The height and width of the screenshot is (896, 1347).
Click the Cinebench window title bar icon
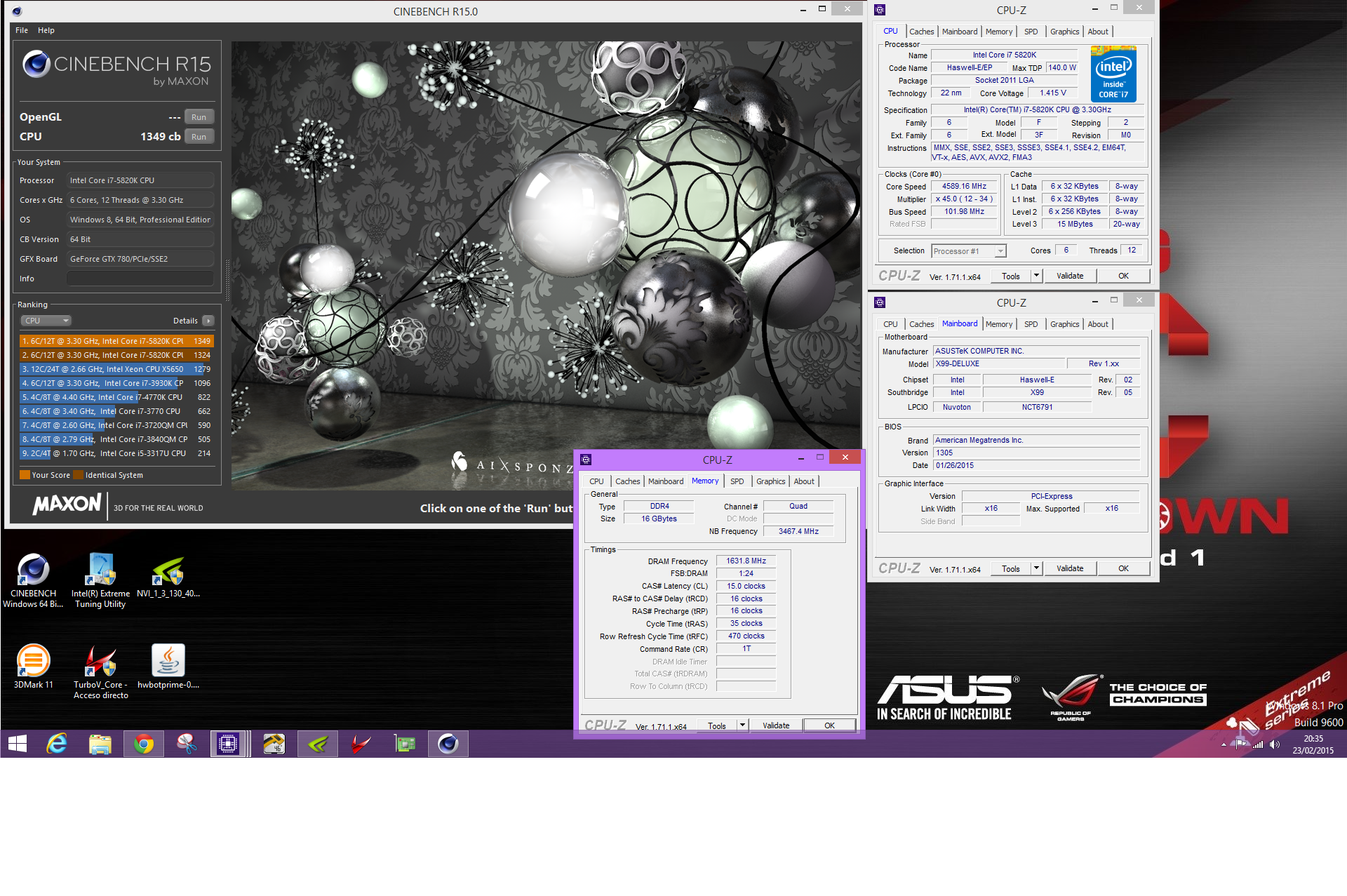17,11
